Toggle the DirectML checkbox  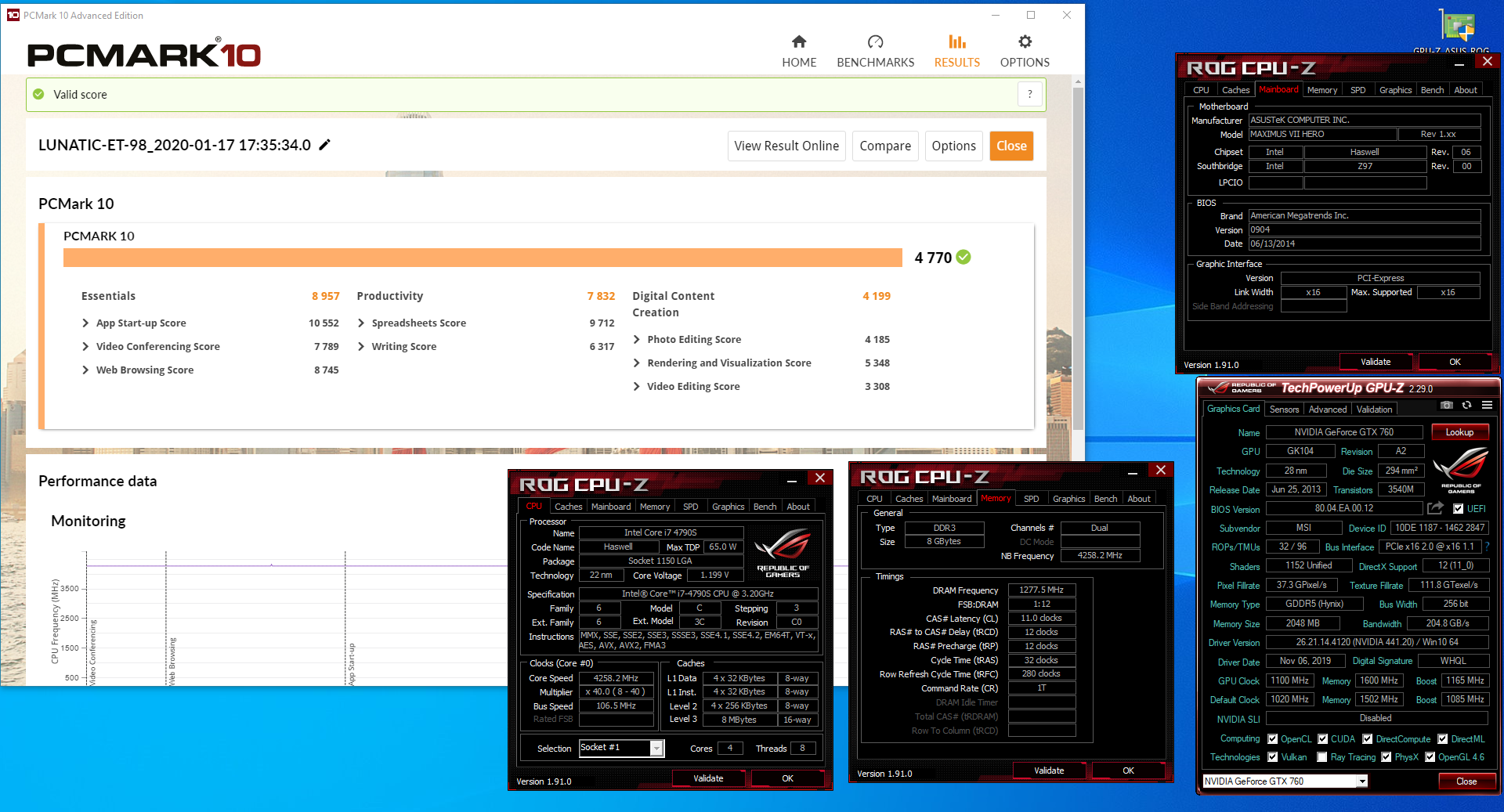tap(1443, 738)
